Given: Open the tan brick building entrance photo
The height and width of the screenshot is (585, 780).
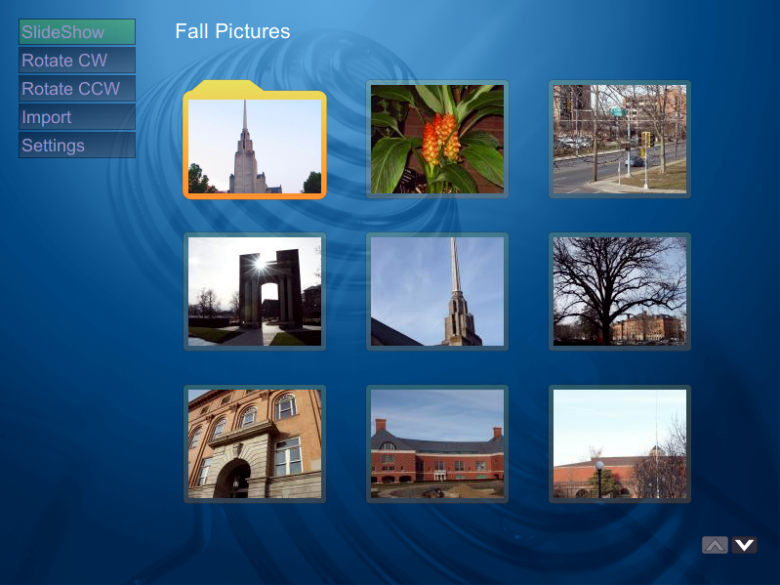Looking at the screenshot, I should click(x=255, y=444).
